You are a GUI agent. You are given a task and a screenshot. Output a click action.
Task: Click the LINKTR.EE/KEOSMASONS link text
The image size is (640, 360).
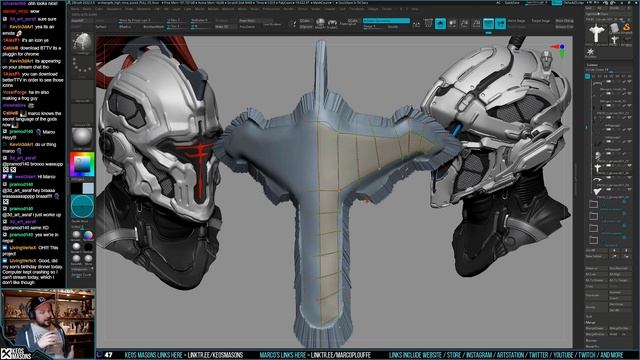(215, 355)
